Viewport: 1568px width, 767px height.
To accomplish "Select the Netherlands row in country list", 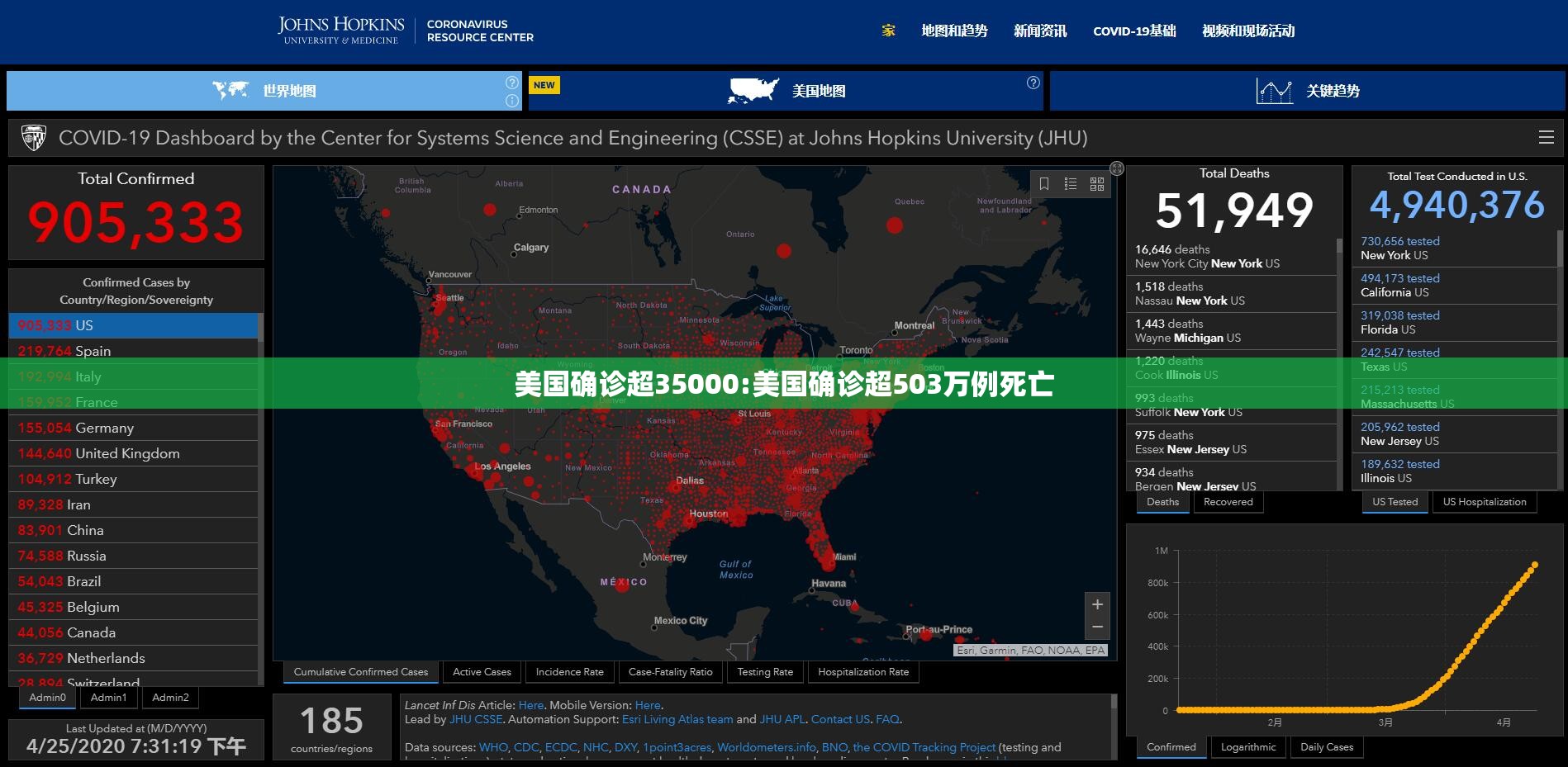I will point(133,658).
